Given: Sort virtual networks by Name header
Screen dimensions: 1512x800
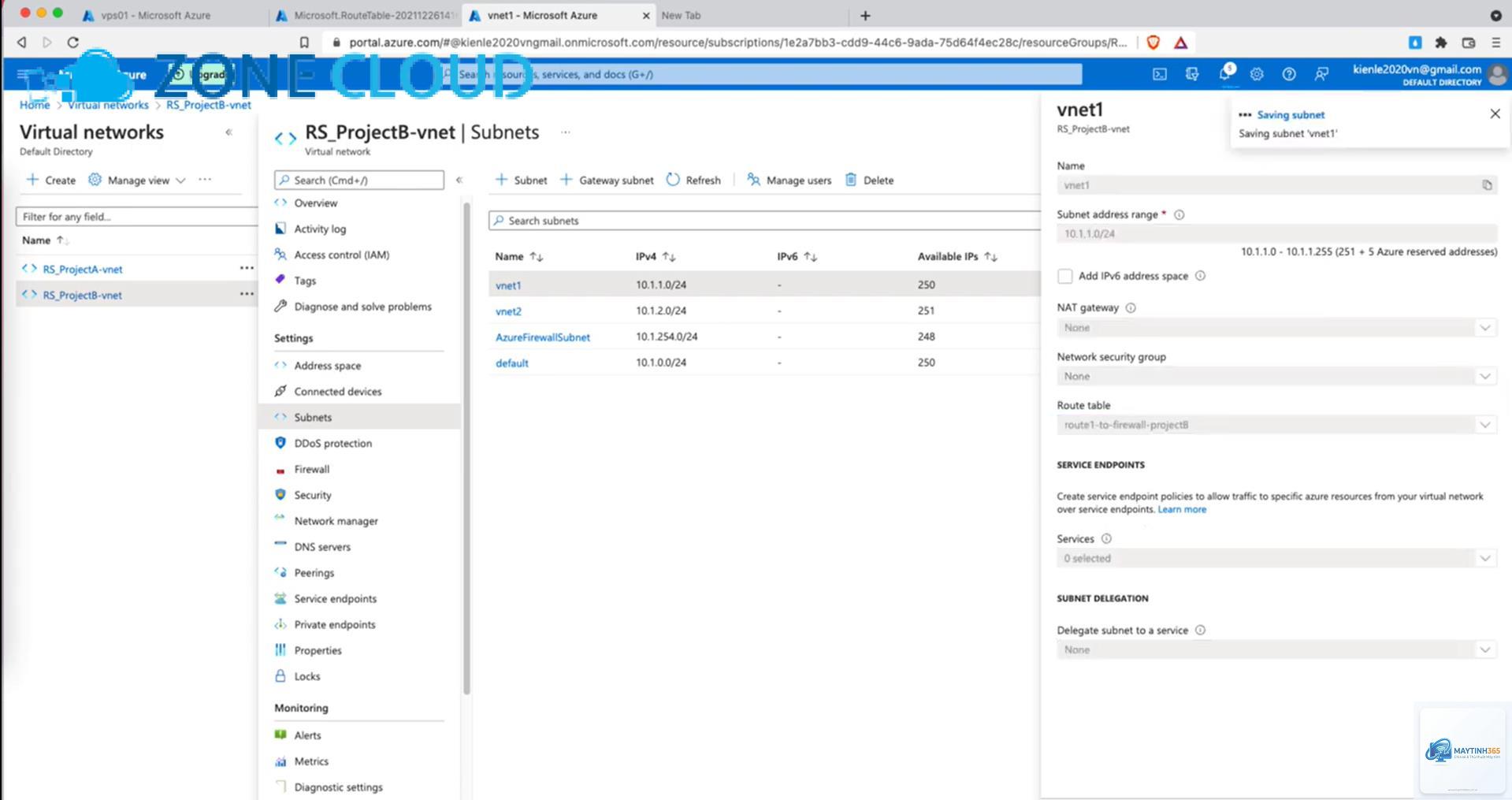Looking at the screenshot, I should tap(45, 240).
